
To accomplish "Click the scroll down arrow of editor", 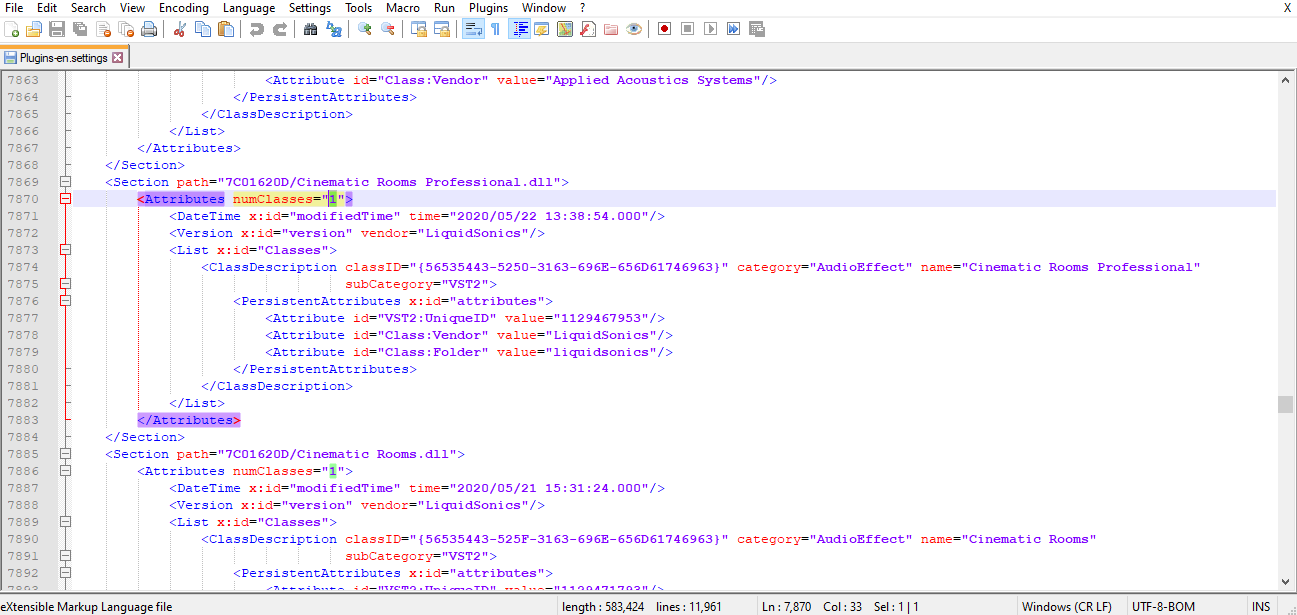I will [1285, 582].
